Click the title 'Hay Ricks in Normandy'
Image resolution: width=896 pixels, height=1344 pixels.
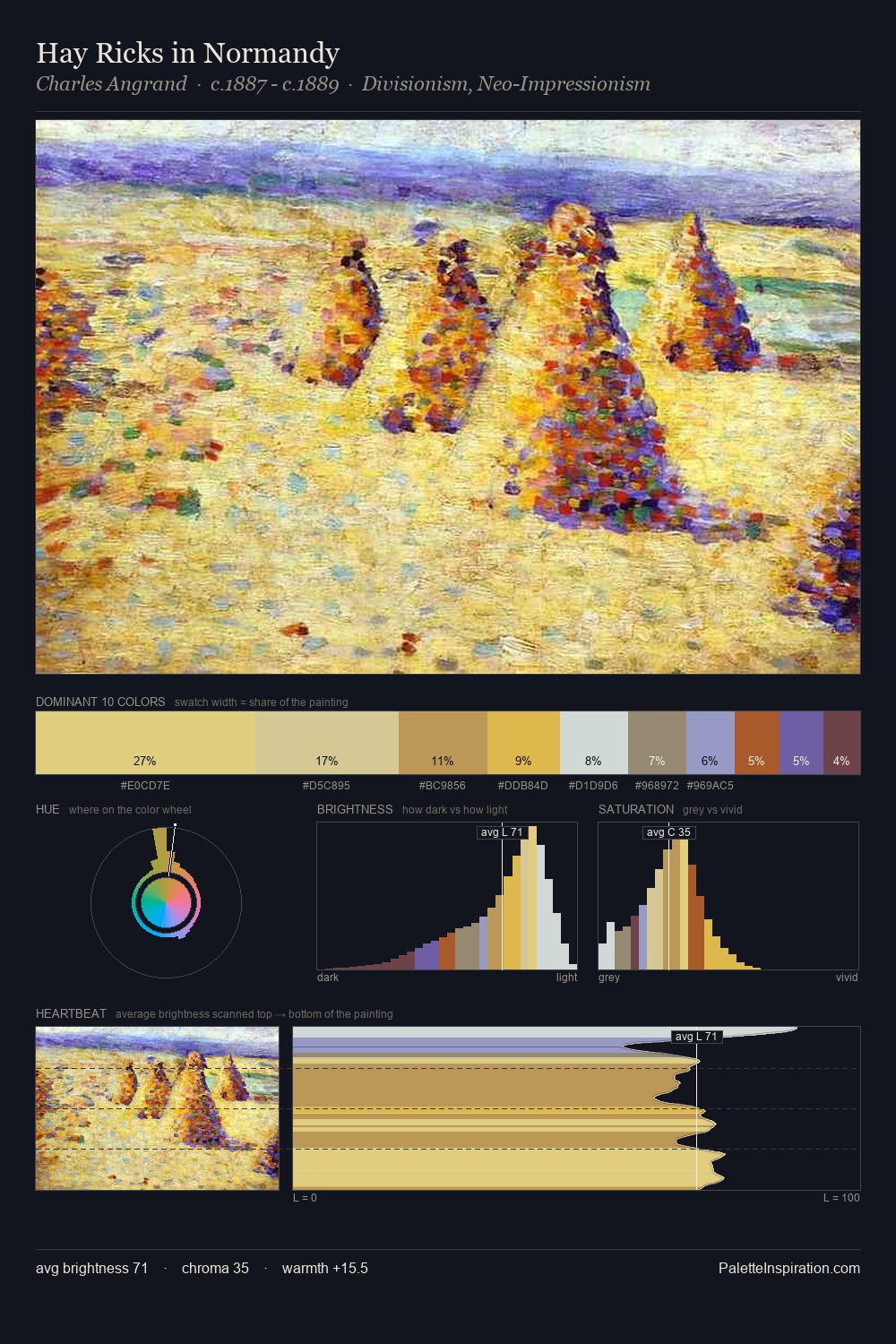(x=187, y=53)
